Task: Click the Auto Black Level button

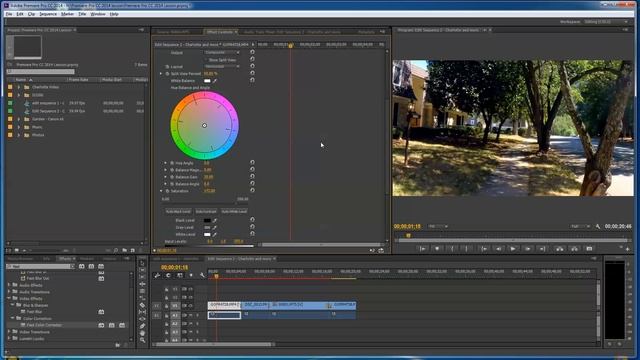Action: 178,211
